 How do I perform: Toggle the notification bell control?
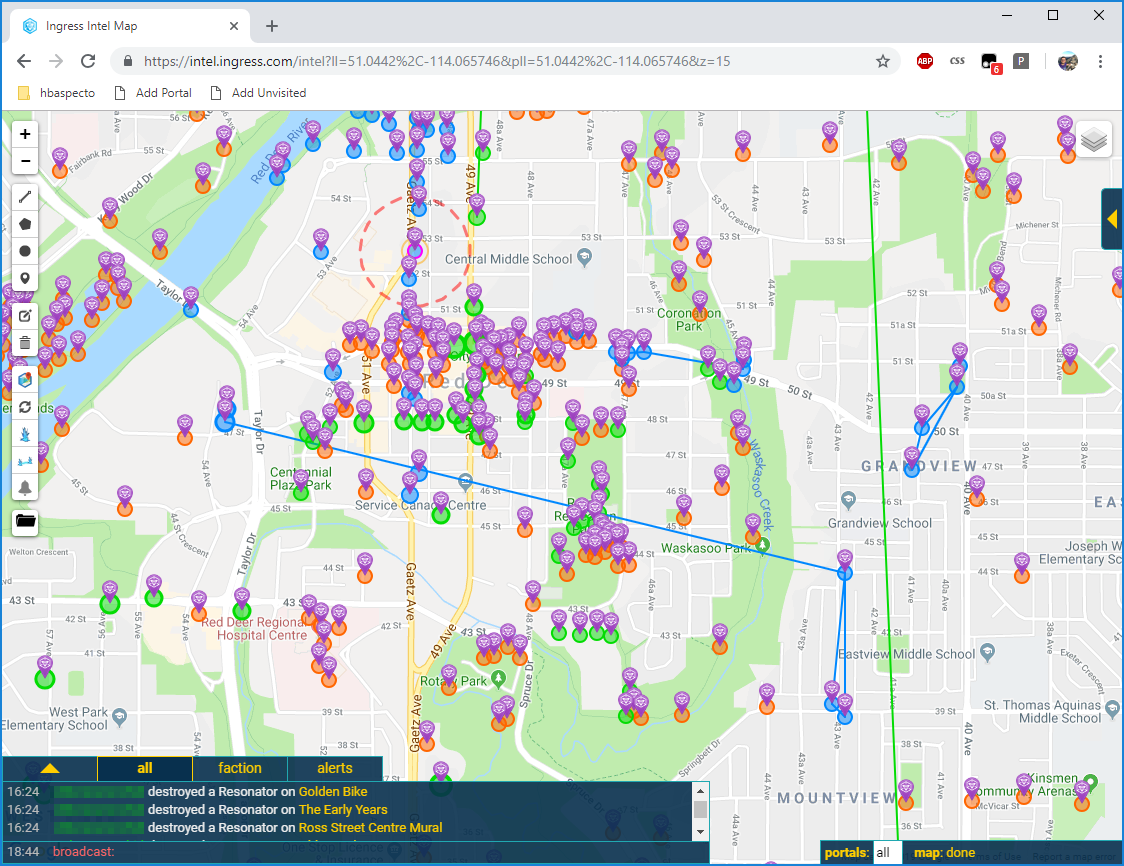[25, 488]
